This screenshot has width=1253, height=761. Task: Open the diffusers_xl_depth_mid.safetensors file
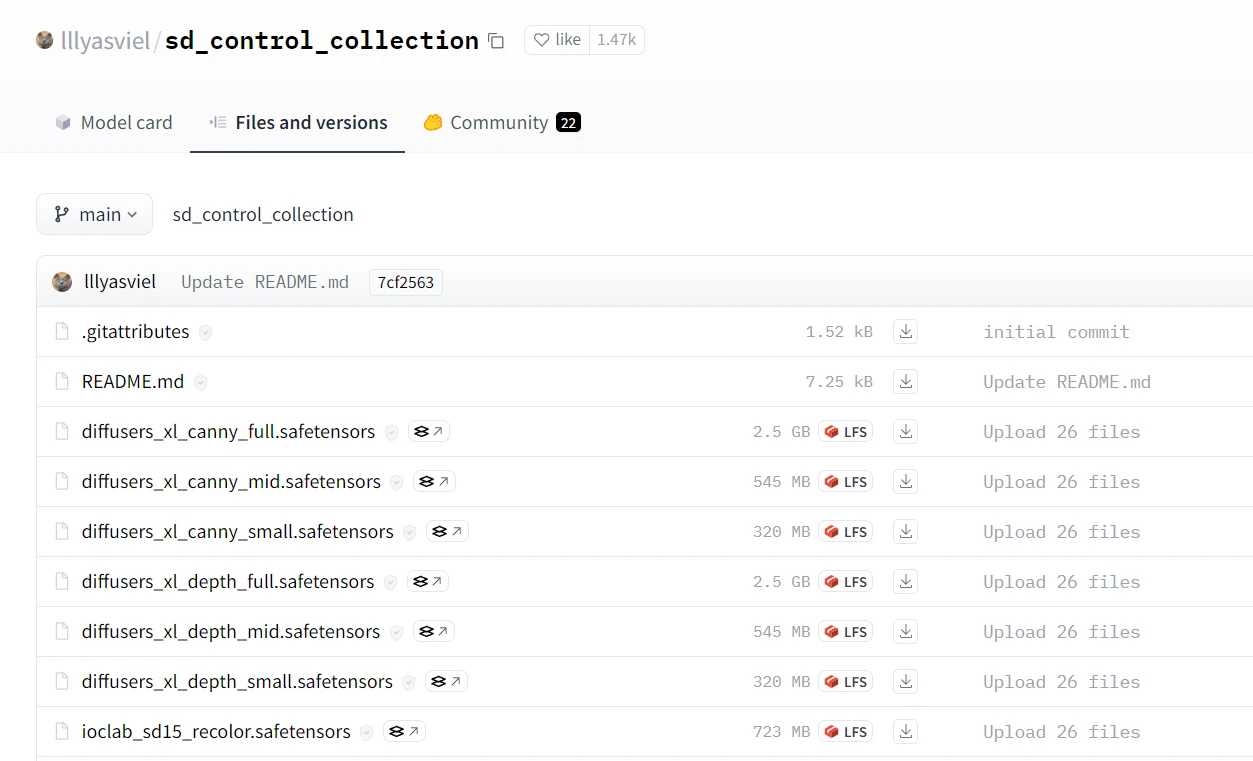[x=231, y=632]
